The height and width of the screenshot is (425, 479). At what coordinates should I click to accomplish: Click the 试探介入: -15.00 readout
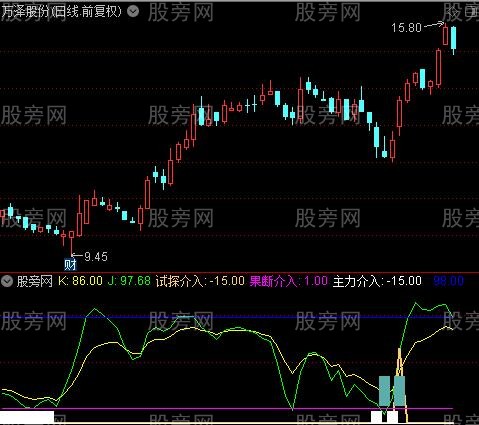pyautogui.click(x=200, y=281)
